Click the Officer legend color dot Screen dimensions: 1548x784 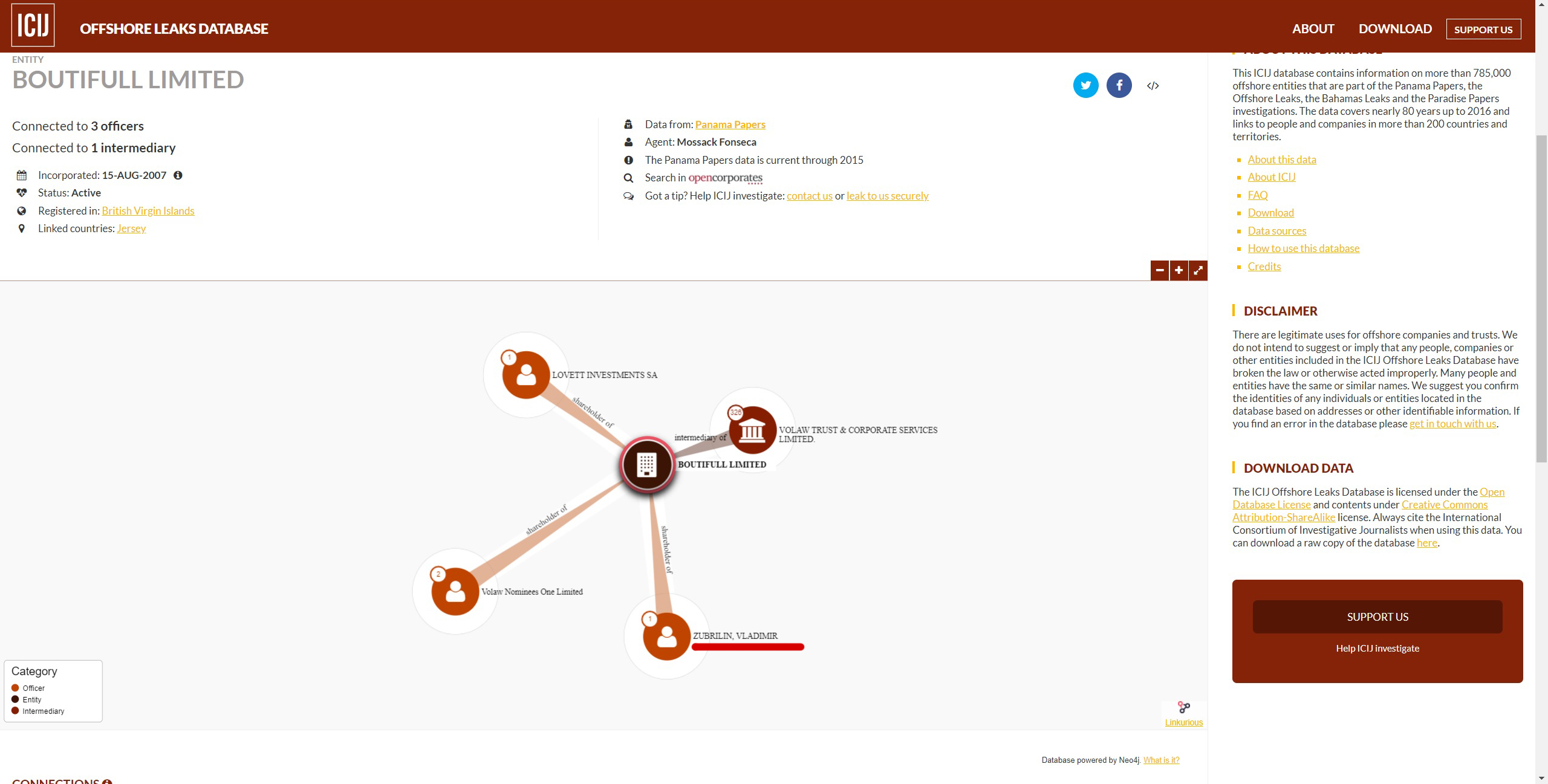15,688
